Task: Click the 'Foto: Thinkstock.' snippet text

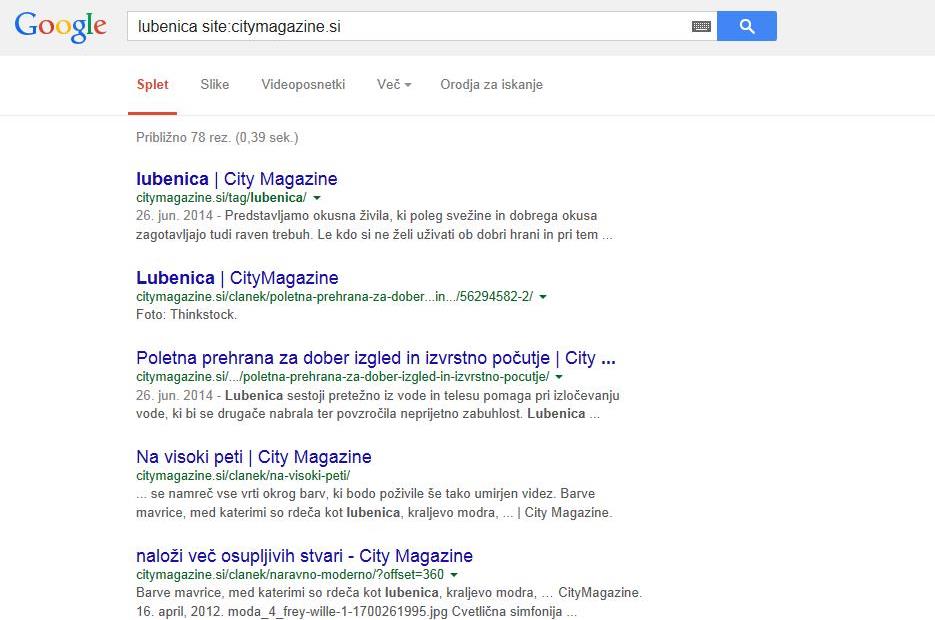Action: [x=186, y=315]
